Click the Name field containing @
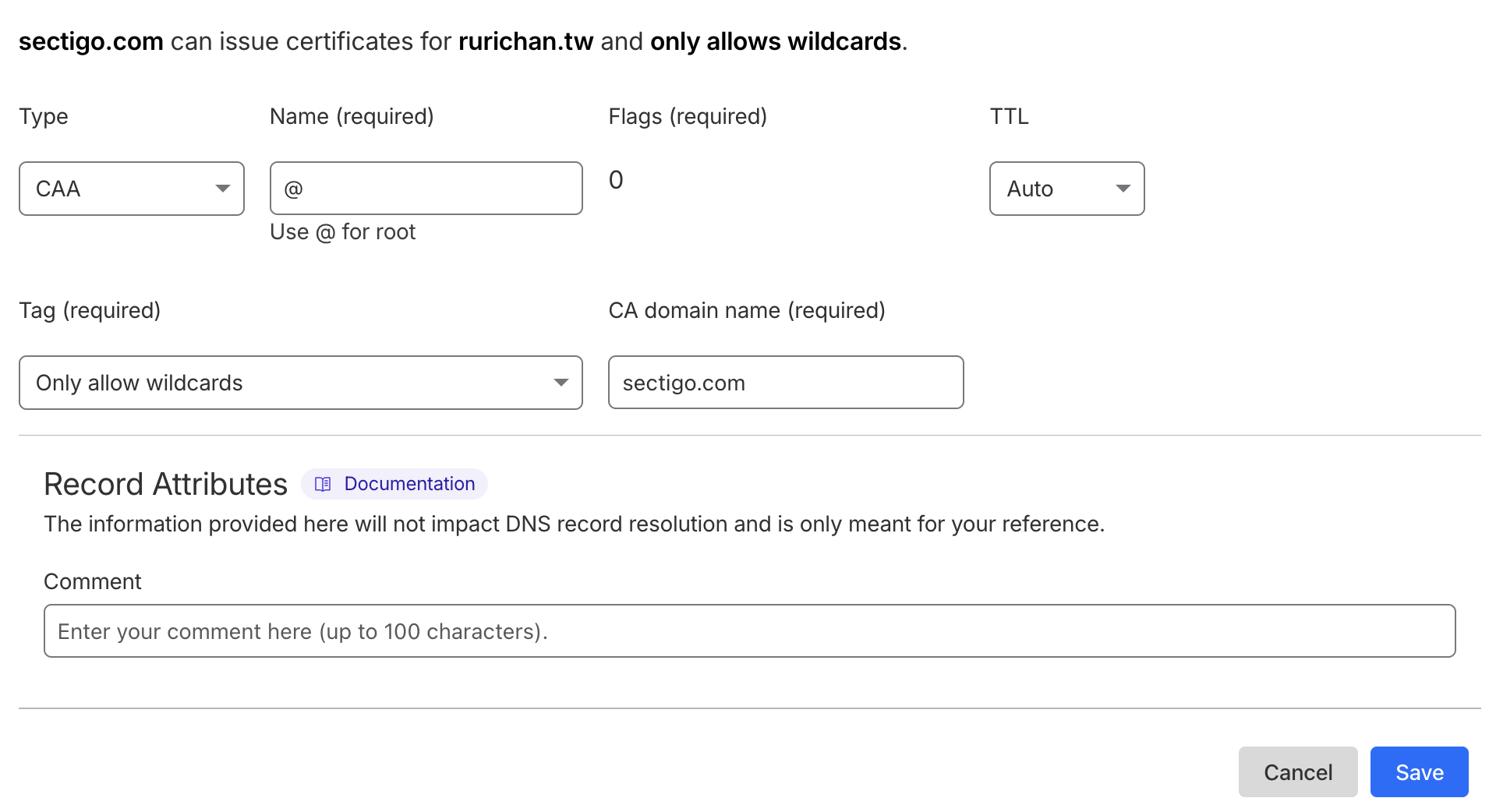Viewport: 1489px width, 812px height. pos(426,189)
